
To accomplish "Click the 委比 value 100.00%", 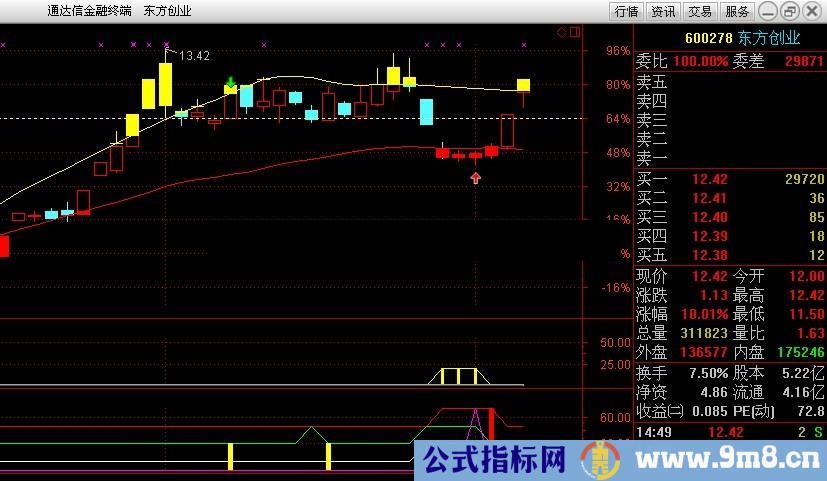I will (700, 61).
